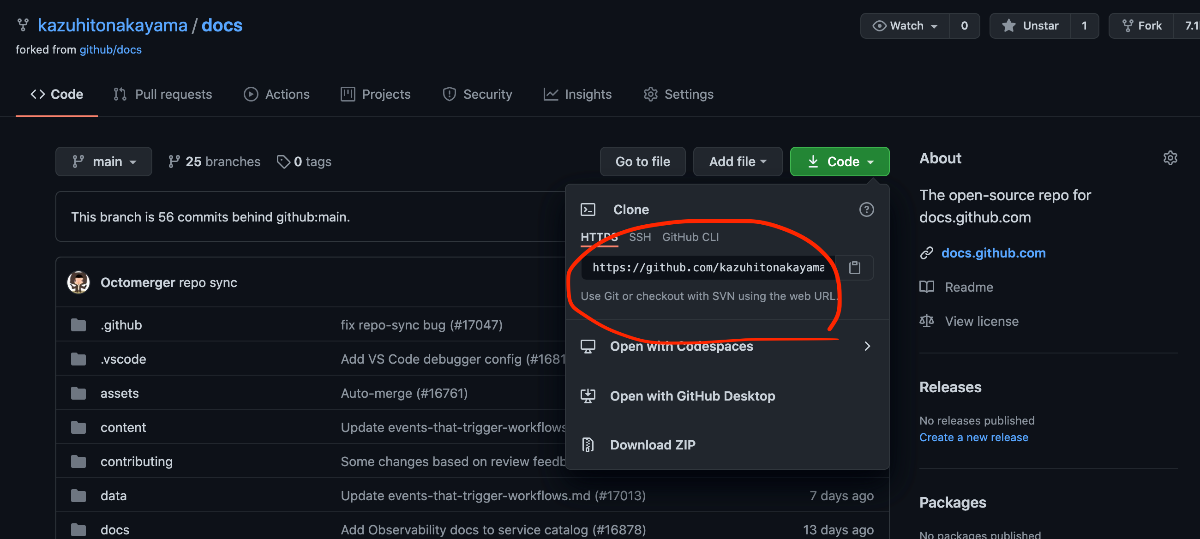Open the Security tab
1200x539 pixels.
pos(477,94)
